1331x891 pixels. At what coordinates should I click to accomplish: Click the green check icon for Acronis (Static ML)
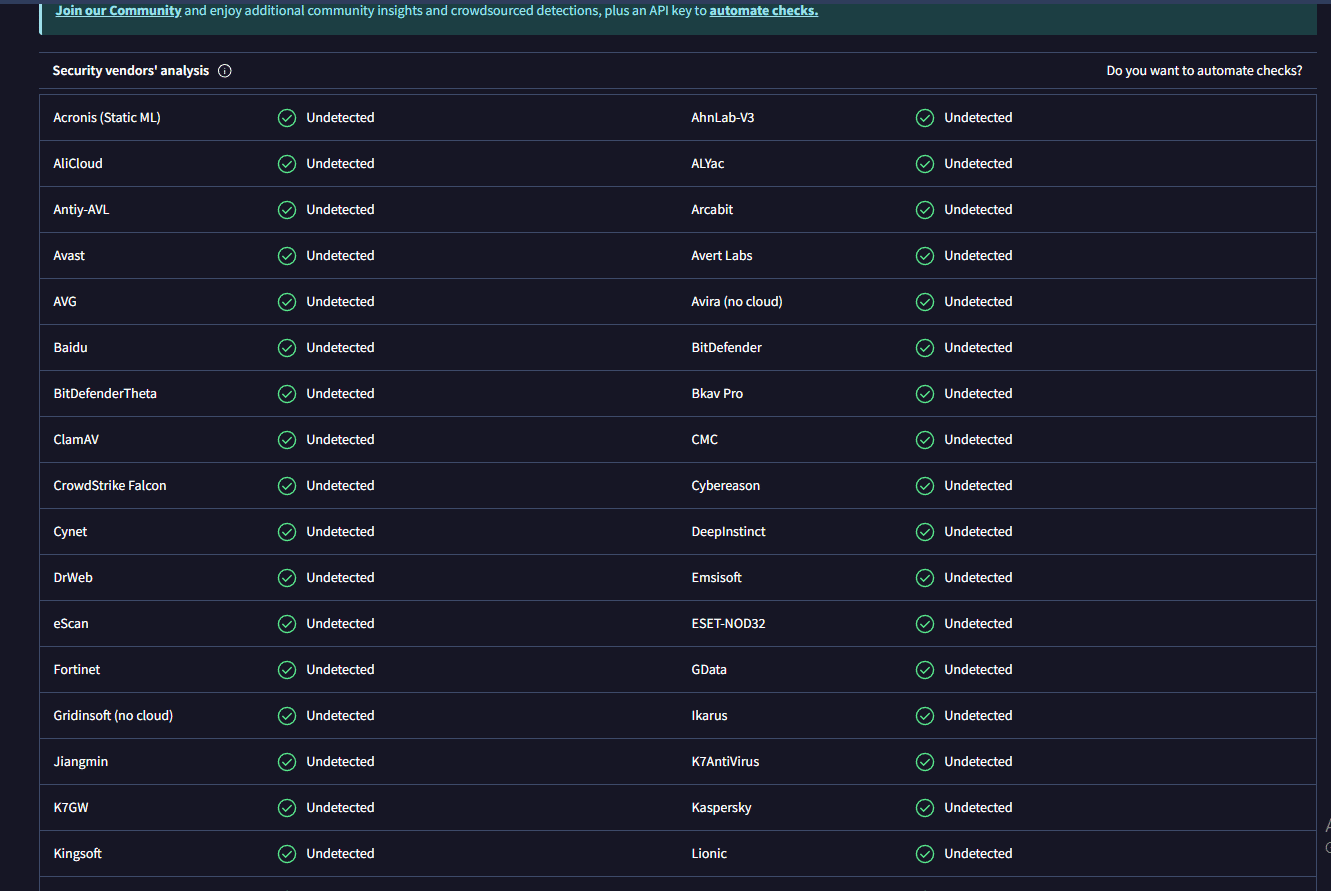click(x=287, y=118)
